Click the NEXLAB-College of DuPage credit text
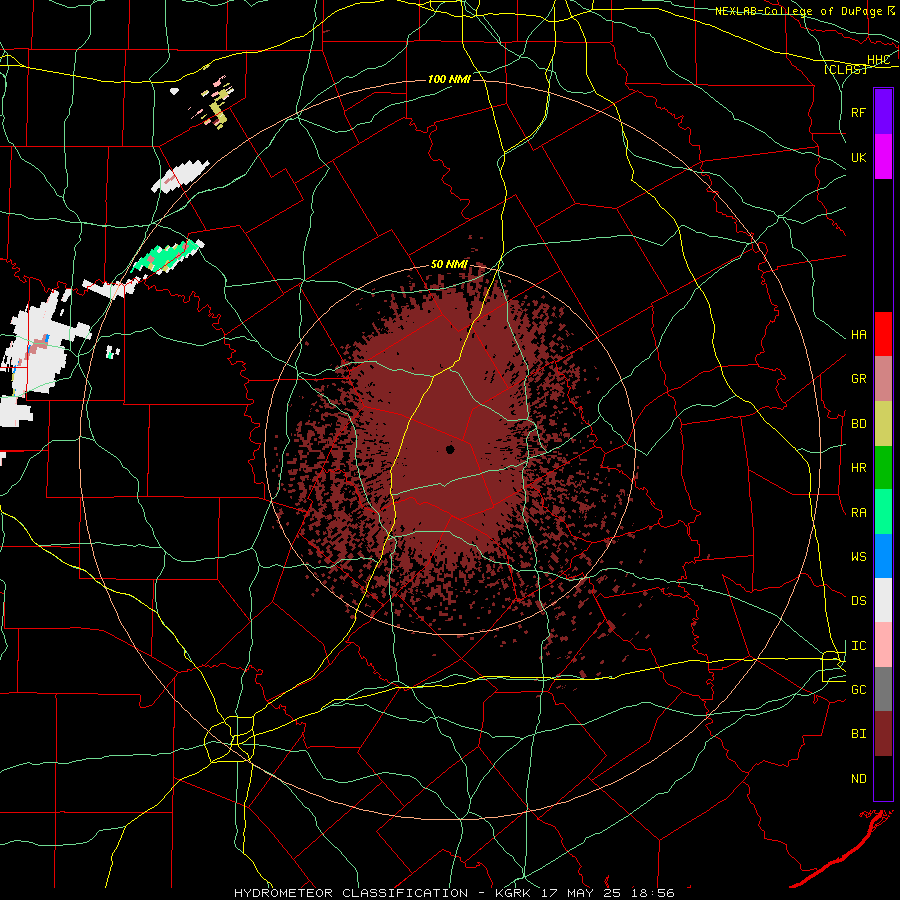 [799, 11]
